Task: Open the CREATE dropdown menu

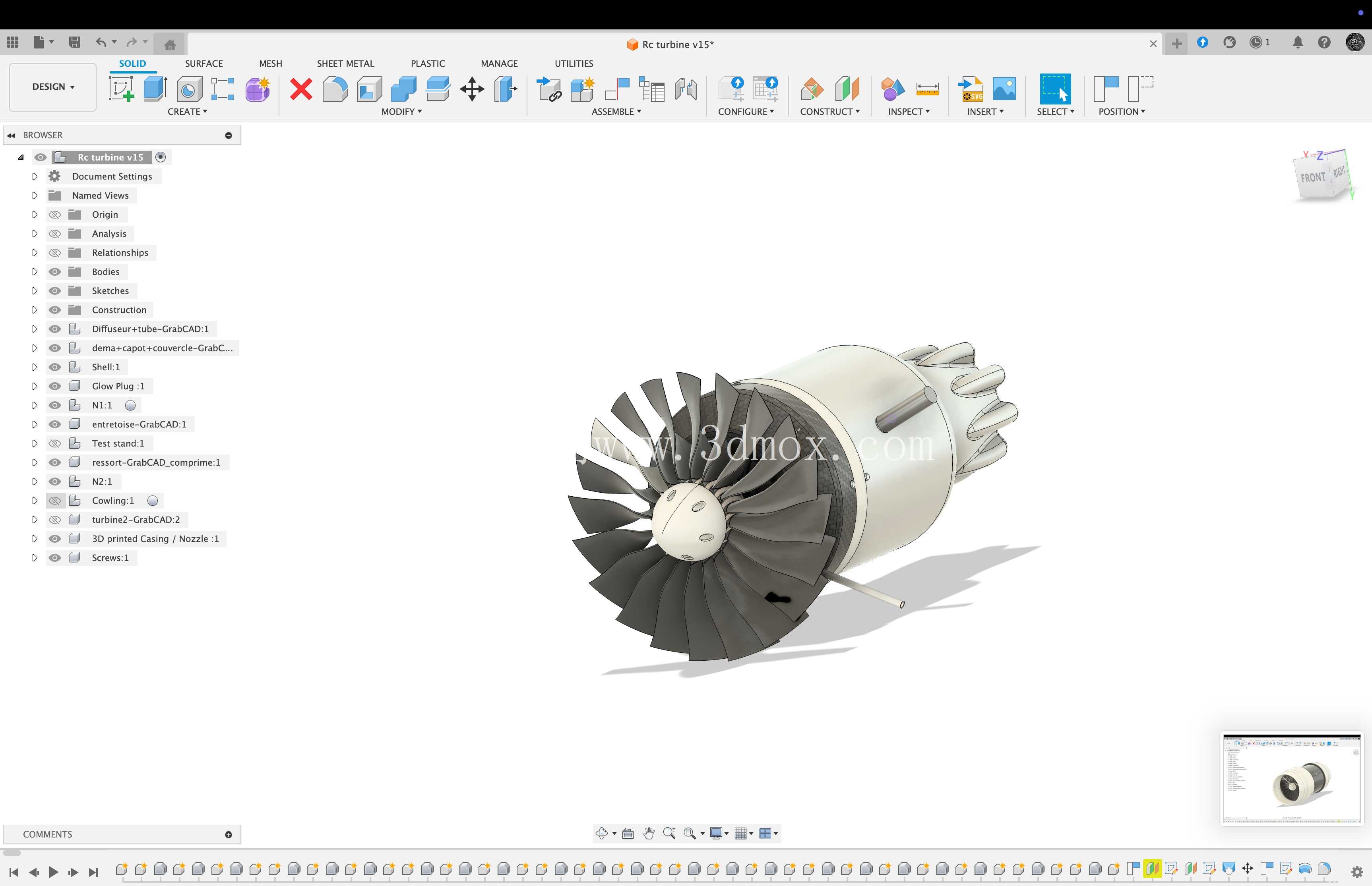Action: tap(187, 112)
